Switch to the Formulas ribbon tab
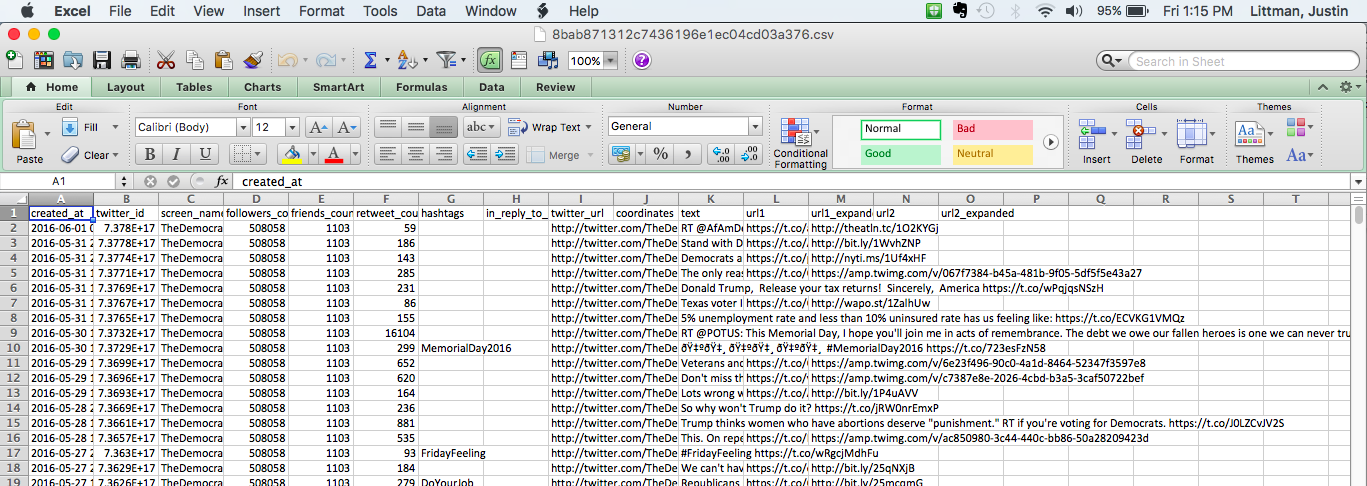This screenshot has width=1367, height=486. pos(421,87)
